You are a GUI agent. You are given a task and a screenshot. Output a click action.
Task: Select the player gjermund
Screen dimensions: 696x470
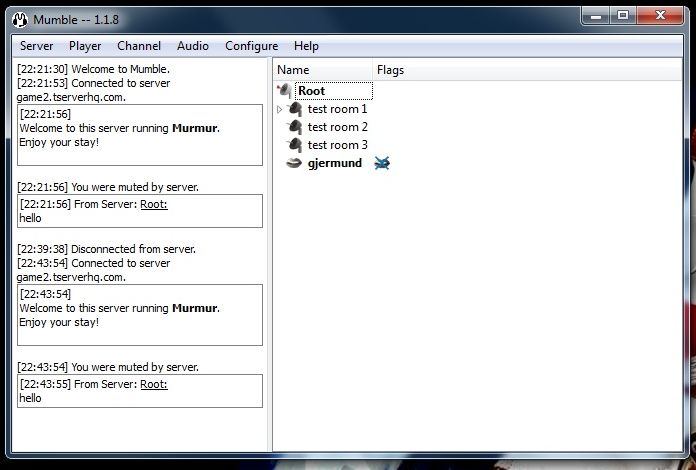click(x=335, y=163)
